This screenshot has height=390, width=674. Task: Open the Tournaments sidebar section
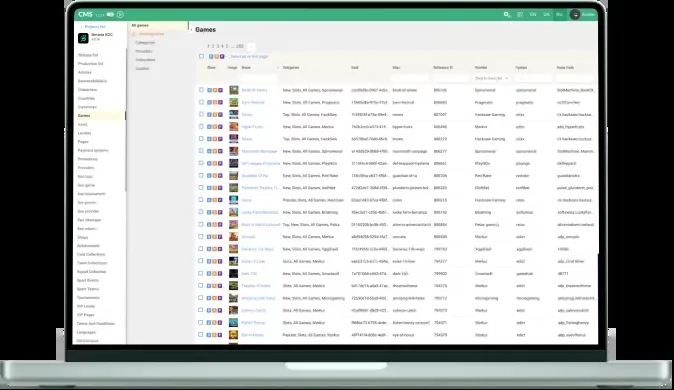[88, 298]
